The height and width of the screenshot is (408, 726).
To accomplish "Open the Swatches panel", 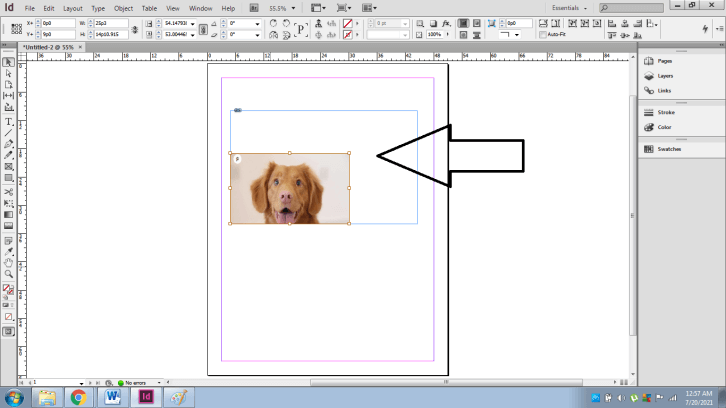I will [x=669, y=149].
